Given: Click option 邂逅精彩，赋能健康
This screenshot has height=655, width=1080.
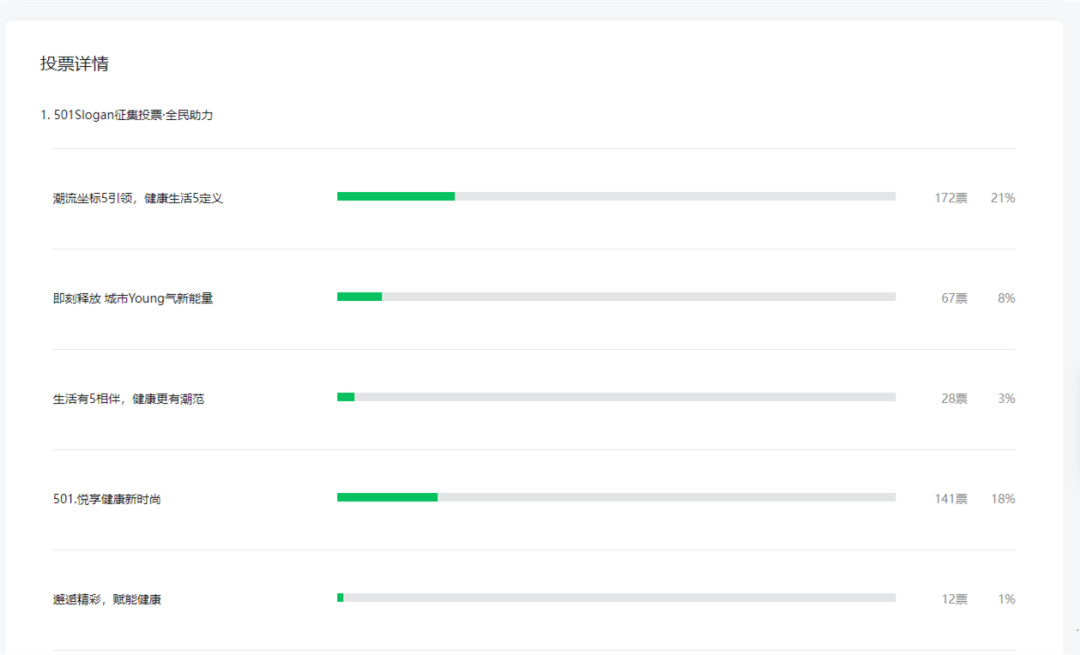Looking at the screenshot, I should (107, 599).
